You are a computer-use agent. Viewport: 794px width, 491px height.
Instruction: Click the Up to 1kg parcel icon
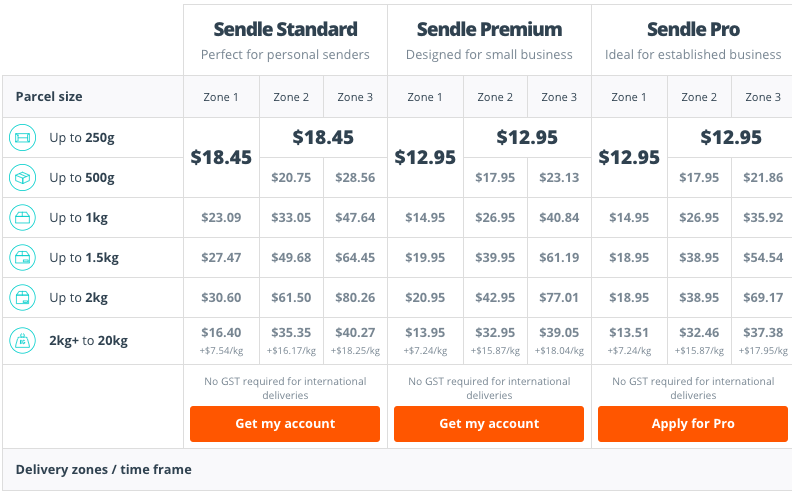(x=22, y=218)
